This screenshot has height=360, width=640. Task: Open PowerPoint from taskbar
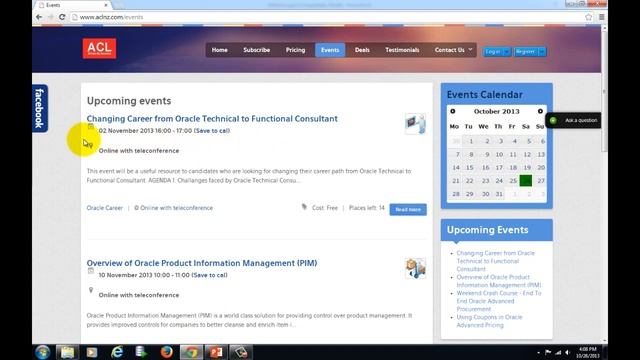point(216,352)
